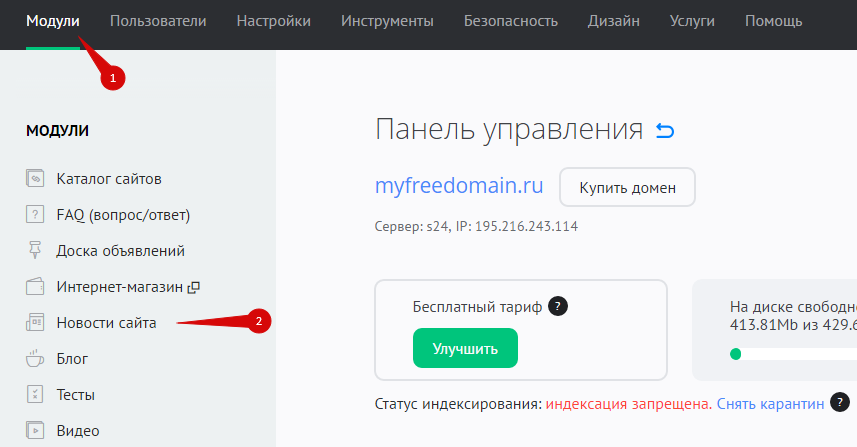857x447 pixels.
Task: Open the Модули top menu tab
Action: click(53, 21)
